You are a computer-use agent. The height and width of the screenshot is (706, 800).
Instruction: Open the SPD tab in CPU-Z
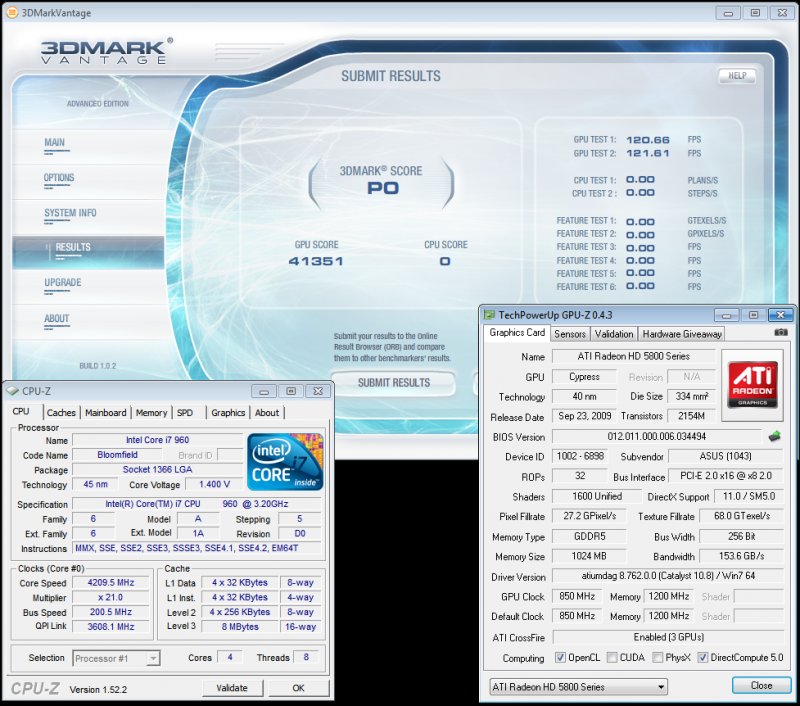point(185,413)
